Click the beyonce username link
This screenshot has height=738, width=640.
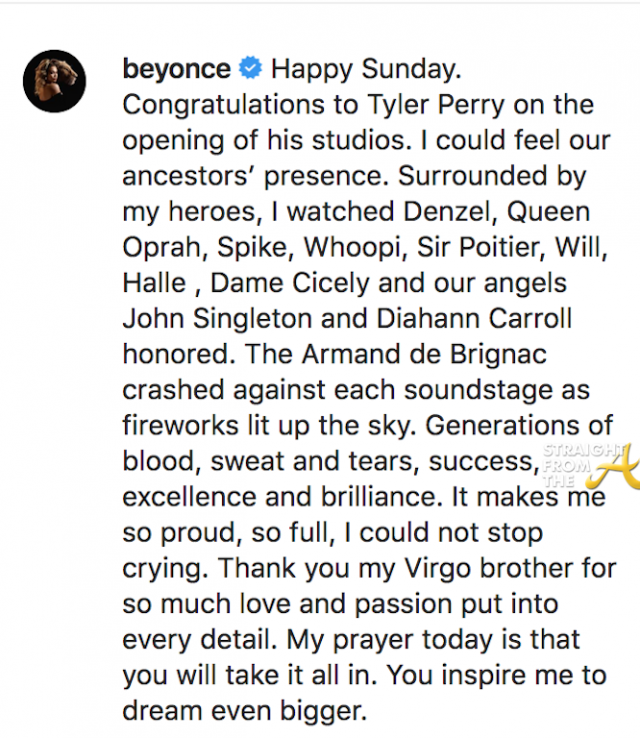click(177, 69)
